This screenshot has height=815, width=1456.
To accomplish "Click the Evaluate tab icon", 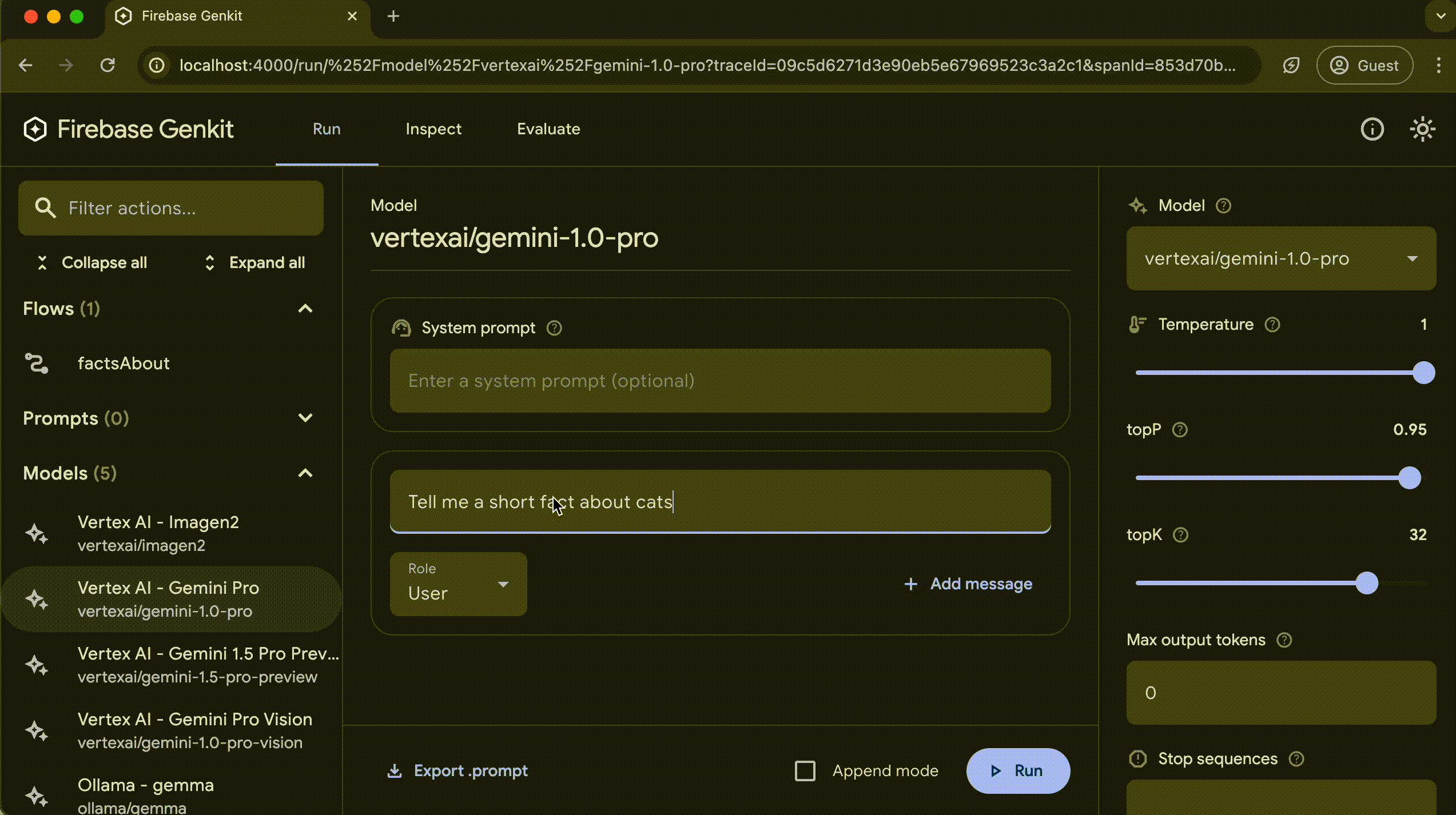I will pos(549,128).
